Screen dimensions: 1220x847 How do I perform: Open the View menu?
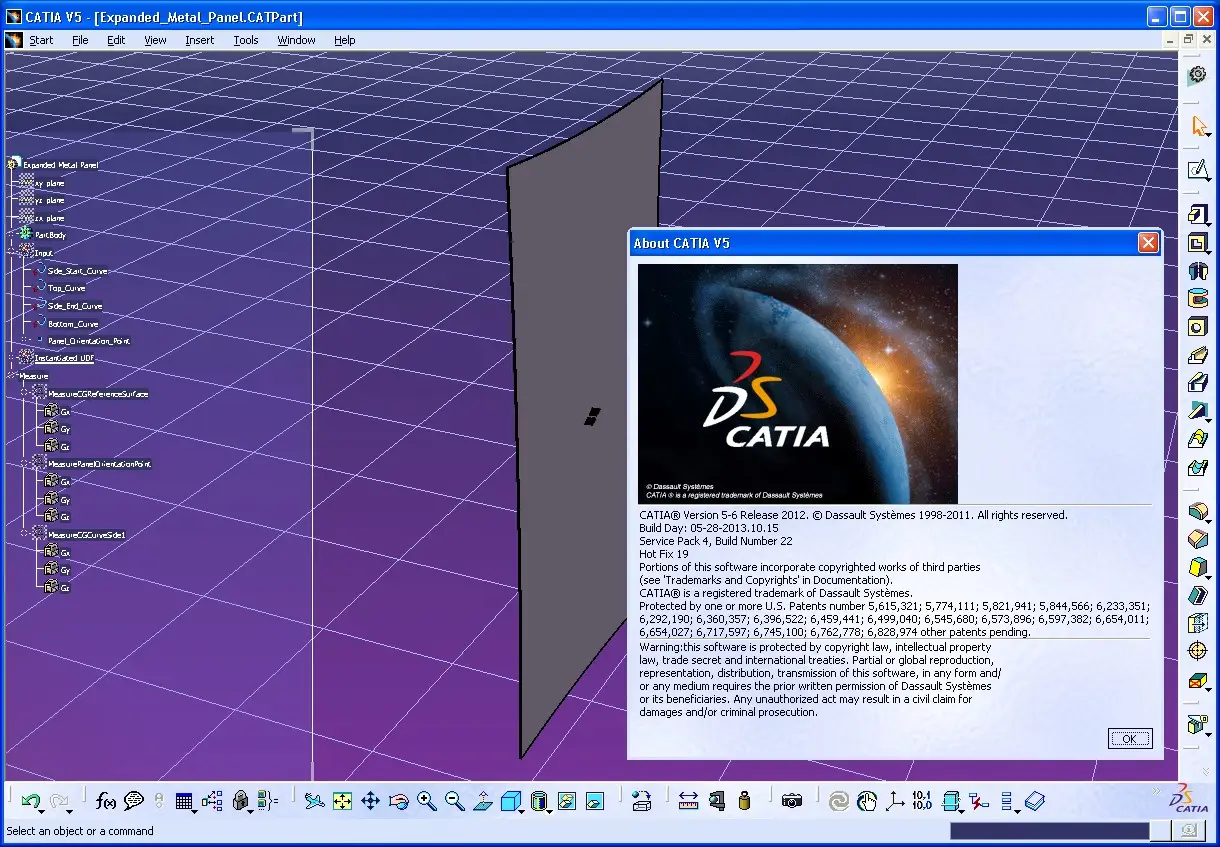tap(155, 40)
